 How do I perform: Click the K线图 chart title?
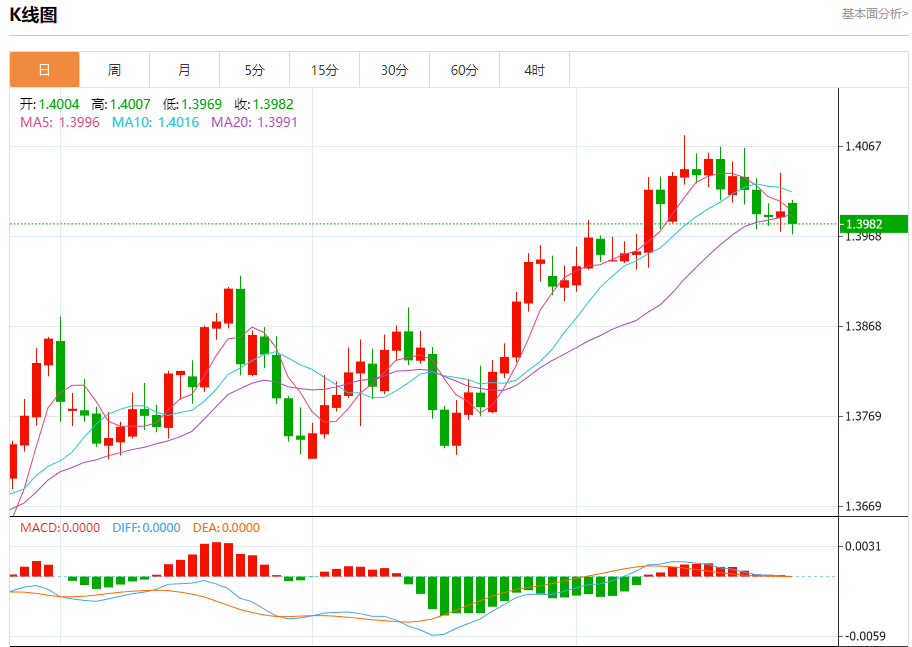coord(33,15)
